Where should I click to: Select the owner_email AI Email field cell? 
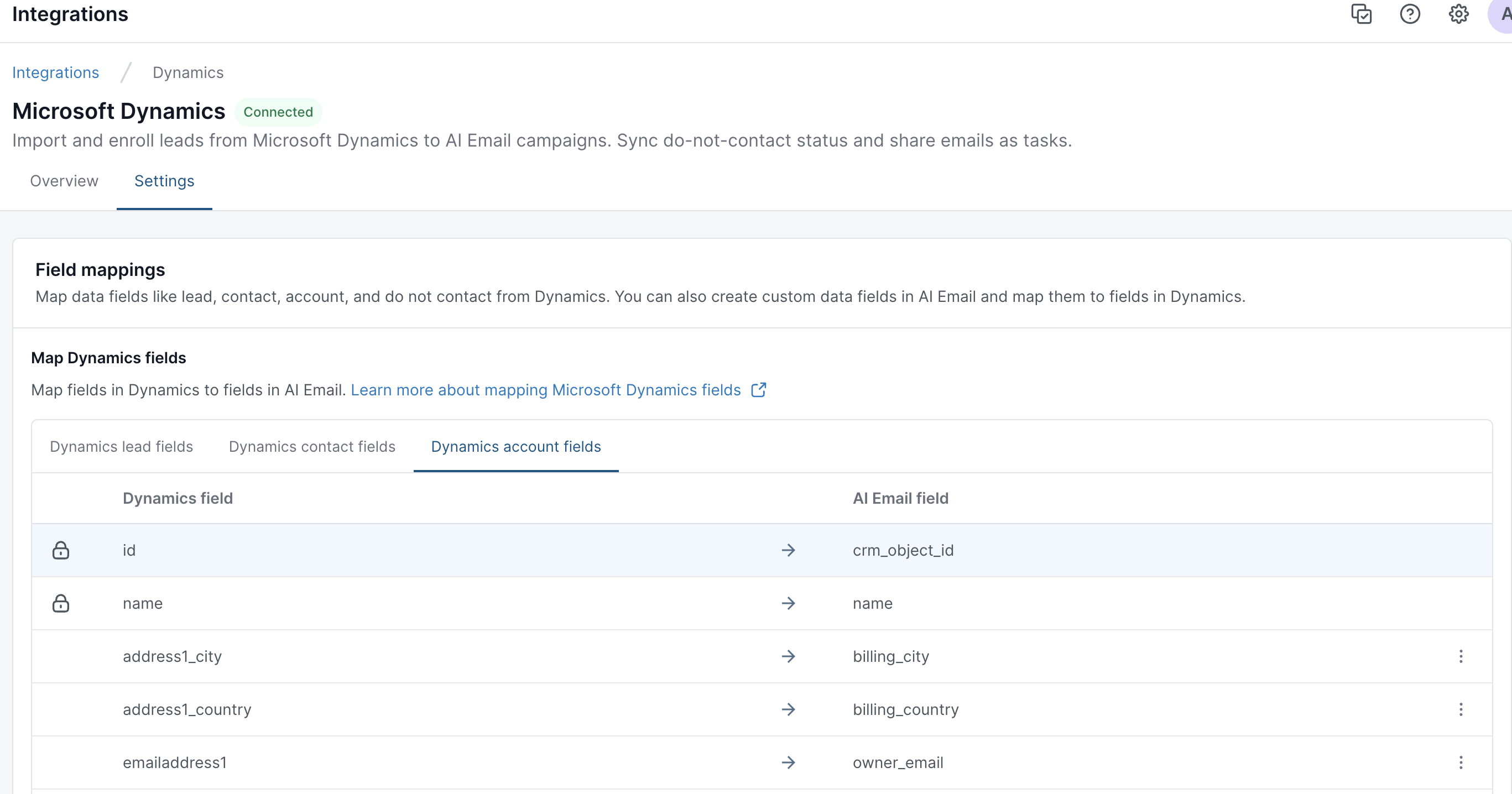(x=898, y=762)
